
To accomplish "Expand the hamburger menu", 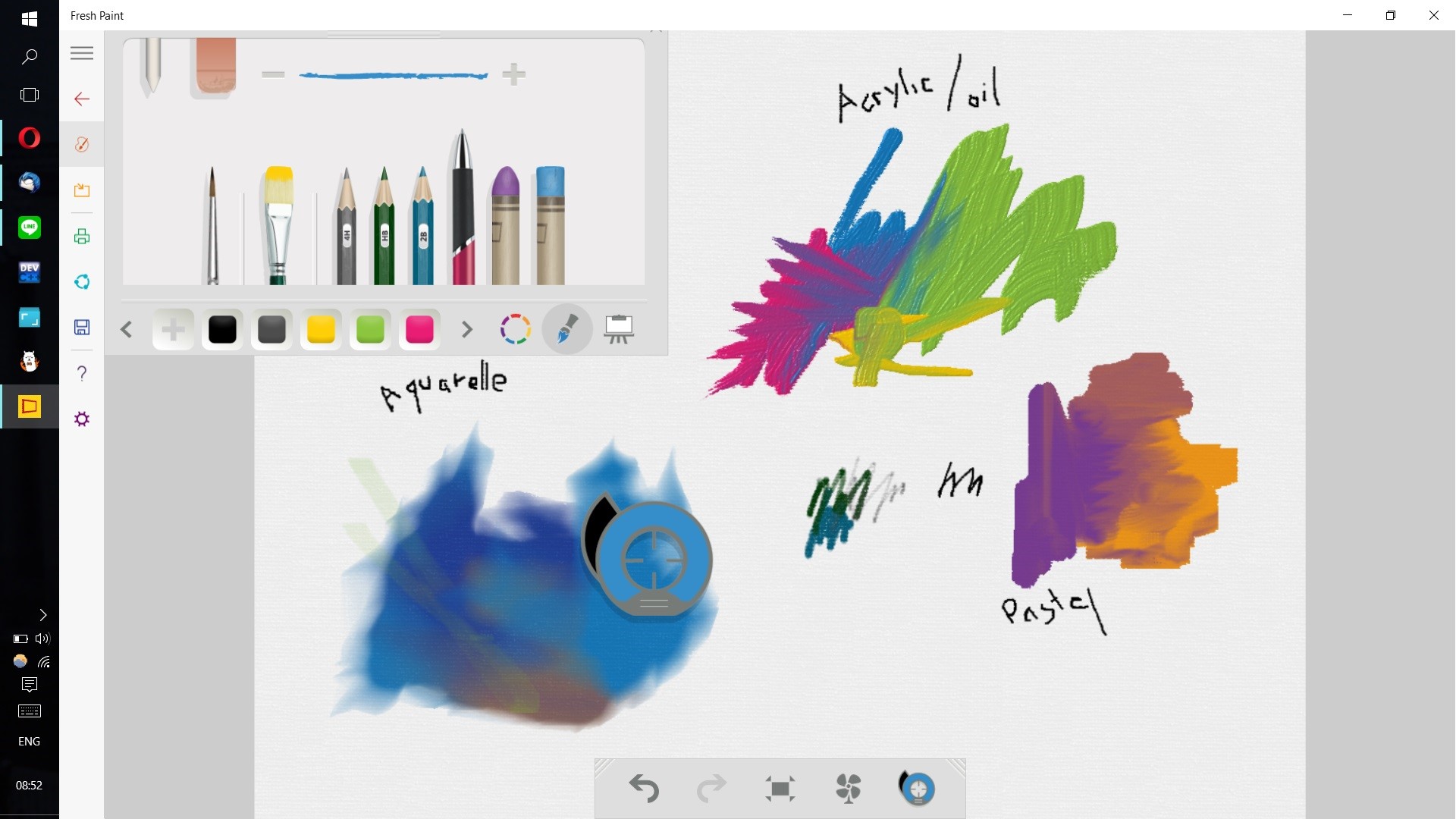I will pyautogui.click(x=82, y=53).
